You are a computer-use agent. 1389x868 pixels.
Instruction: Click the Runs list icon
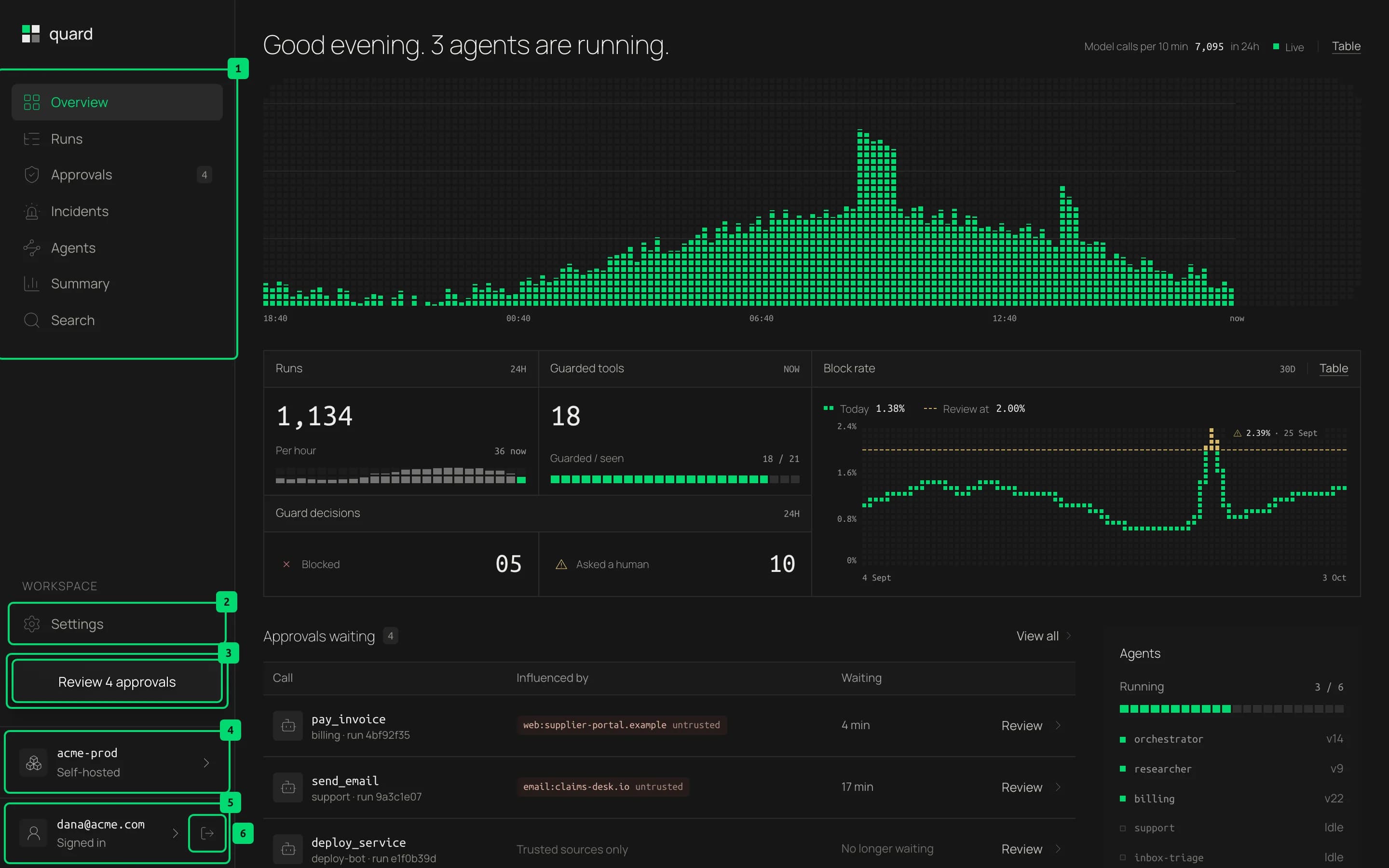click(x=31, y=139)
